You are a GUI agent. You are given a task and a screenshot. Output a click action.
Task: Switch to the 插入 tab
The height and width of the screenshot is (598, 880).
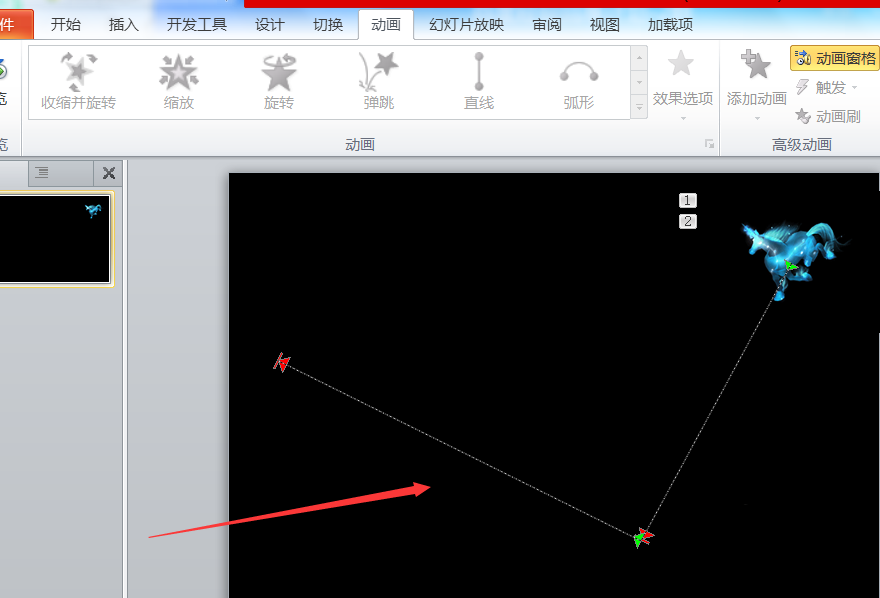(x=123, y=25)
